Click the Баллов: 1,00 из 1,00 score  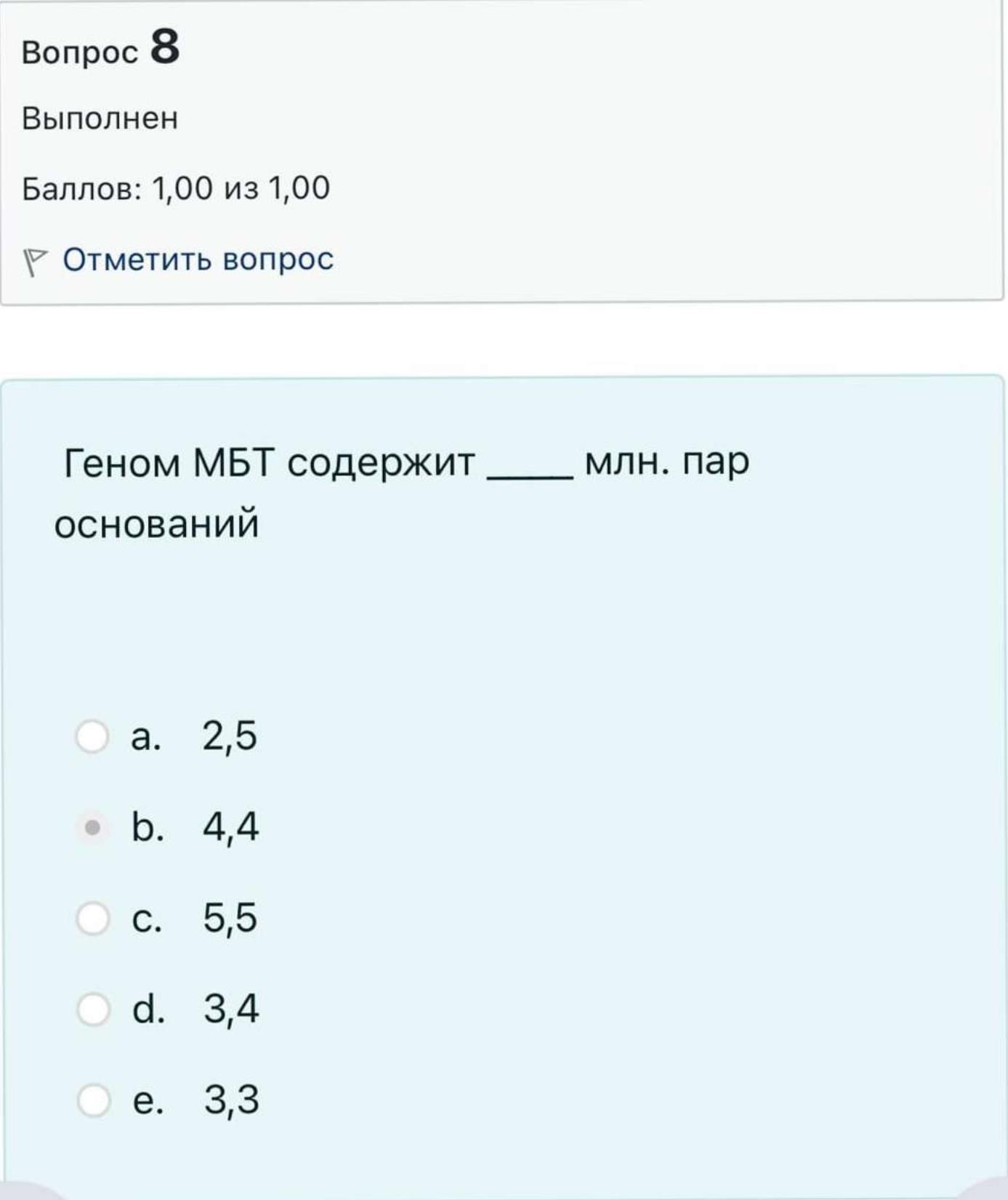176,188
